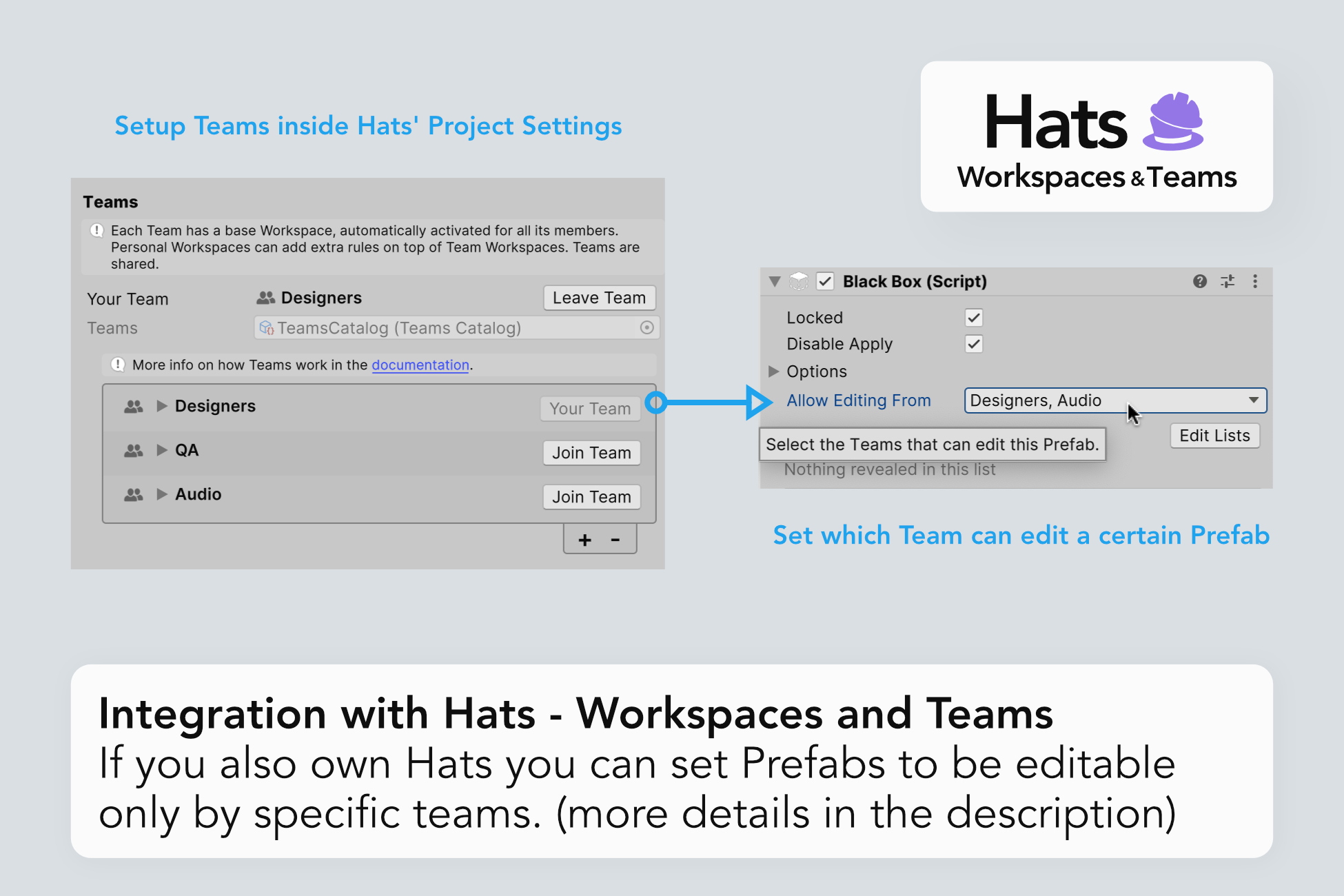Click the help question mark icon
Image resolution: width=1344 pixels, height=896 pixels.
(x=1199, y=281)
